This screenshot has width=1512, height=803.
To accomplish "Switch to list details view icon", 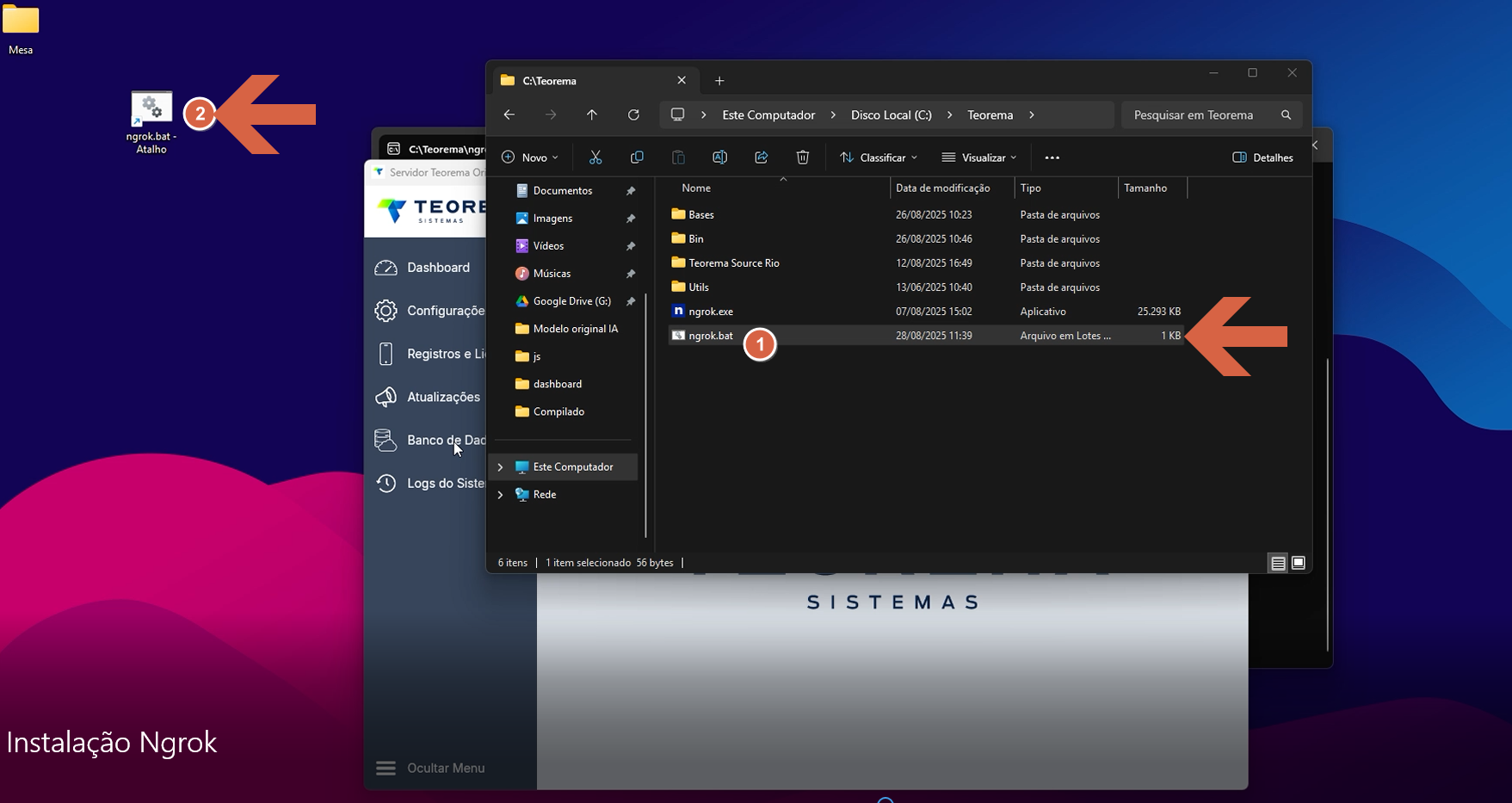I will coord(1278,563).
